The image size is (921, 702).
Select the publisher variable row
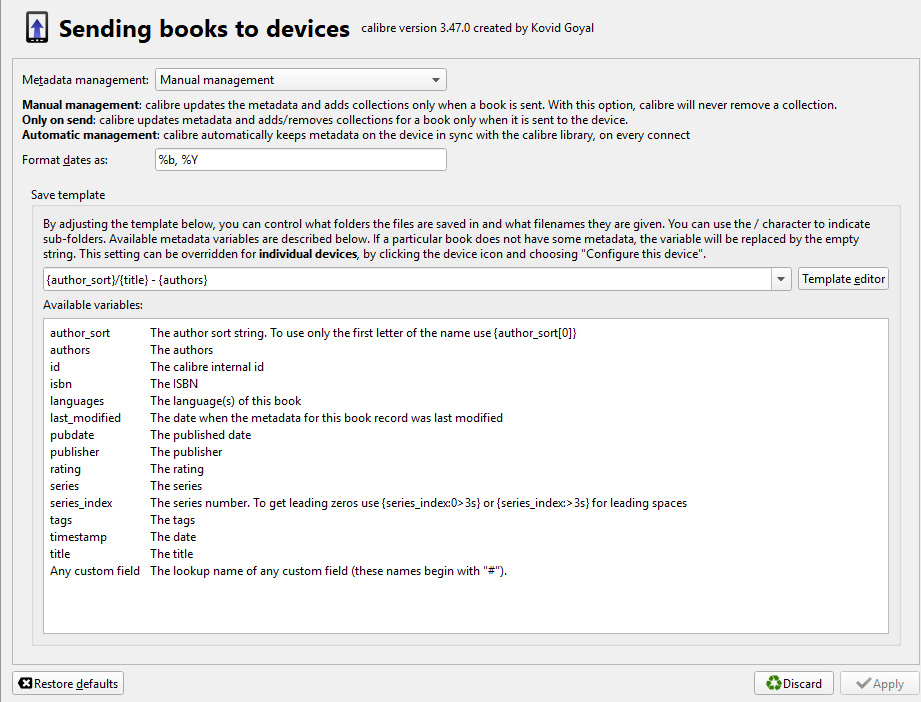pos(75,452)
